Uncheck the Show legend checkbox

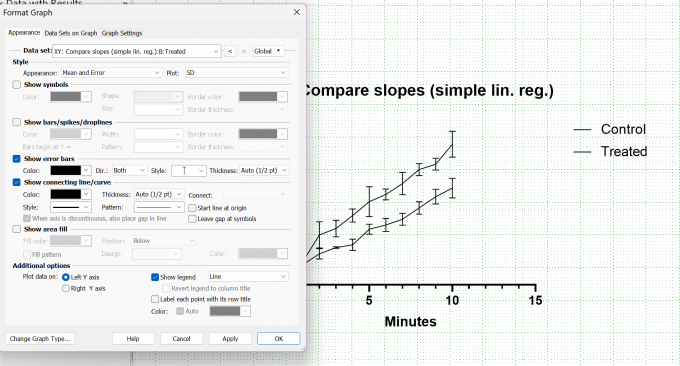(x=155, y=277)
